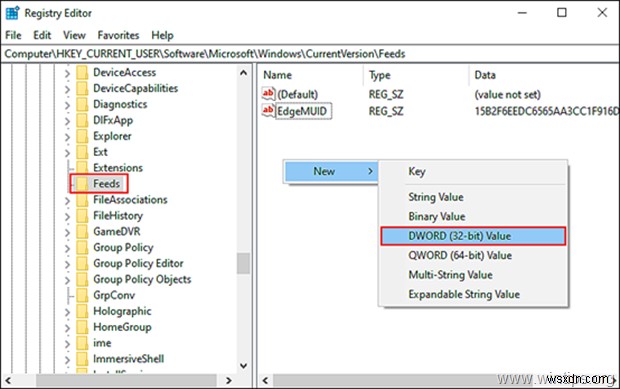Expand the GameDVR key
The width and height of the screenshot is (620, 389).
pos(67,232)
